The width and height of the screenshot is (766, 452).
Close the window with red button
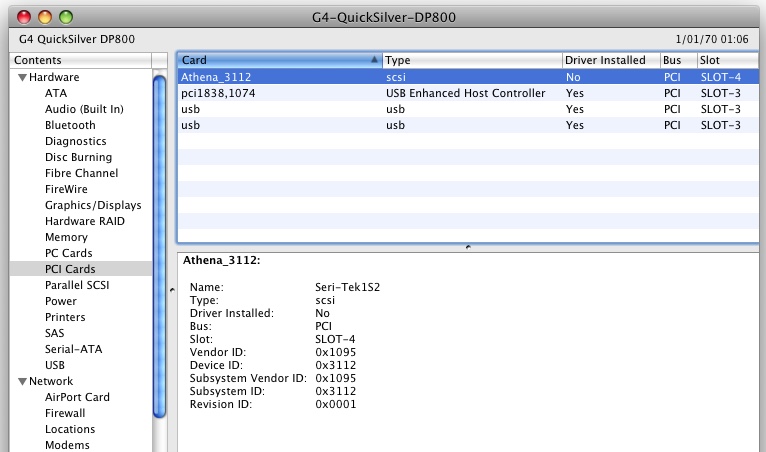pos(24,17)
